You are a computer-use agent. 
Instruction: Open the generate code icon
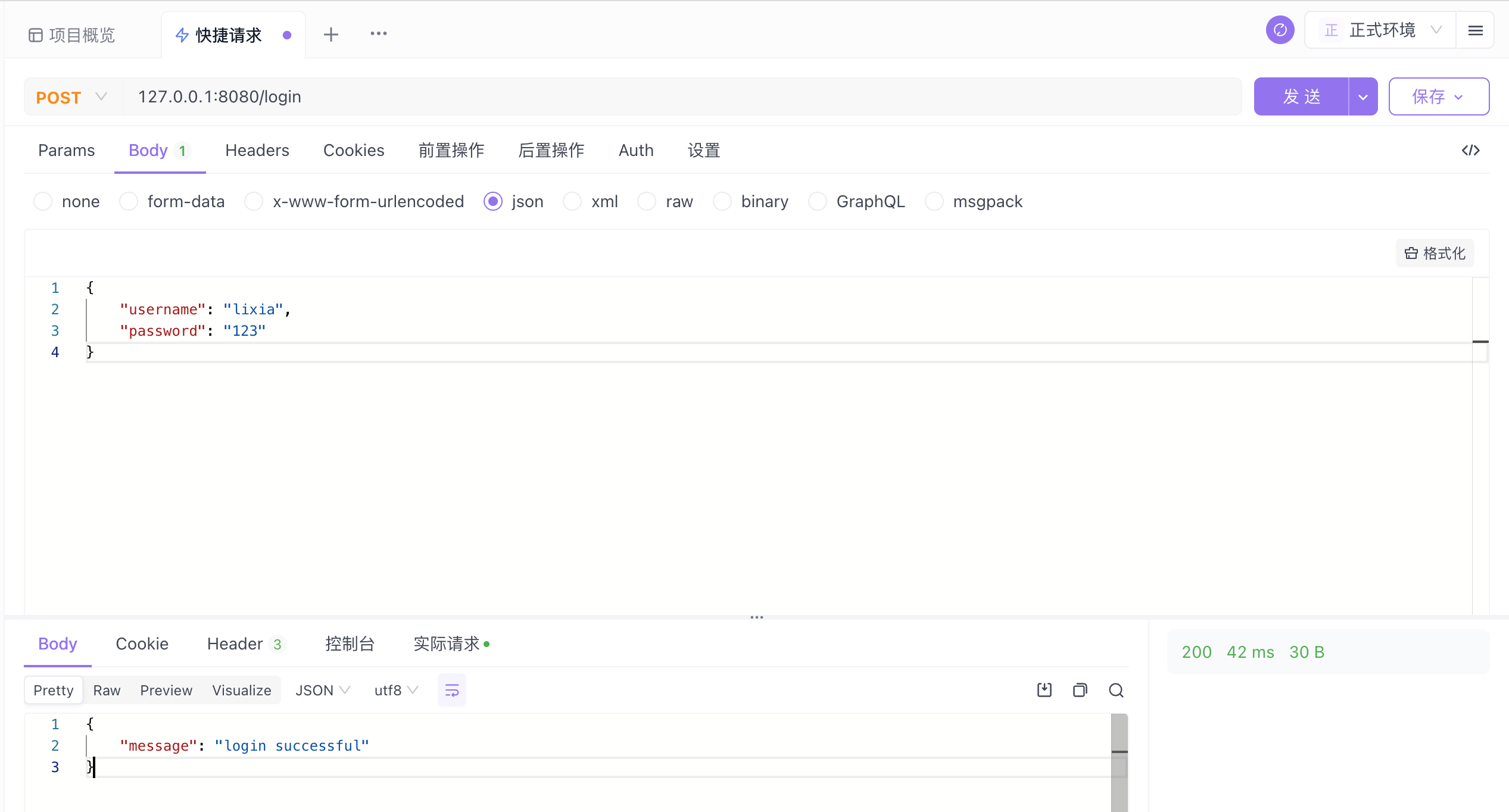pyautogui.click(x=1470, y=151)
